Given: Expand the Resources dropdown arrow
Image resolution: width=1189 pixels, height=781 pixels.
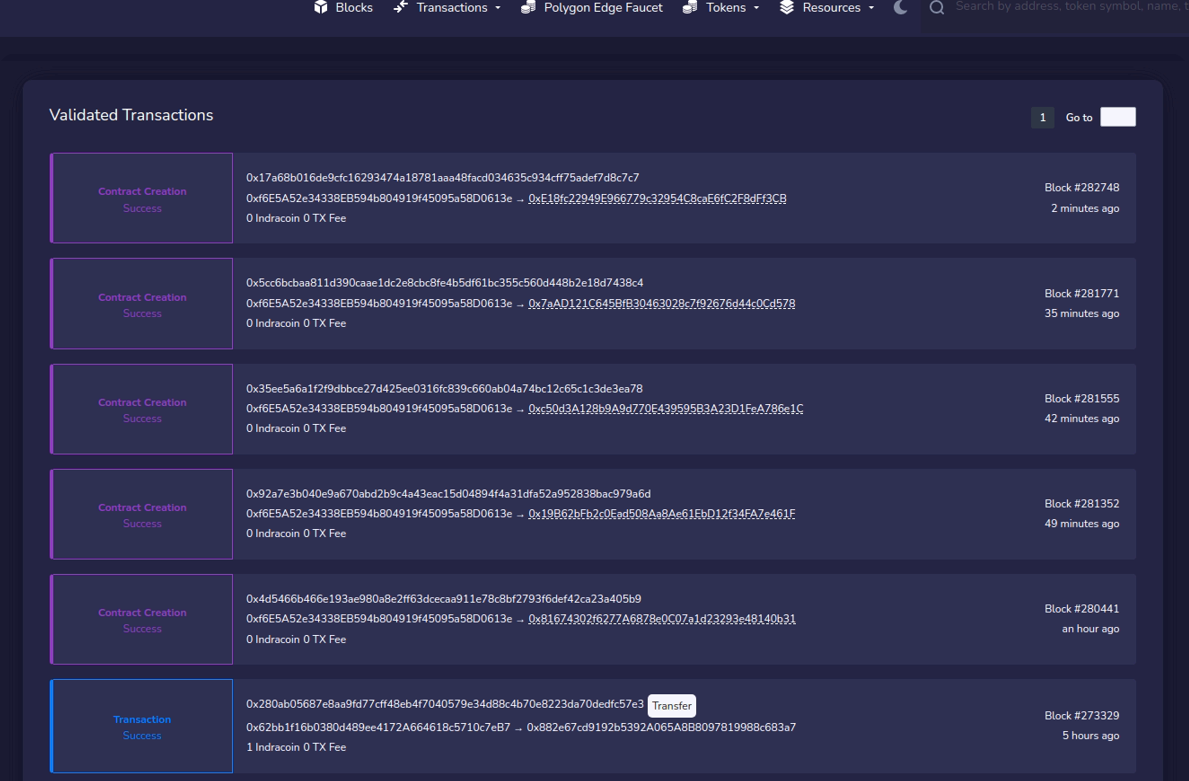Looking at the screenshot, I should 871,8.
